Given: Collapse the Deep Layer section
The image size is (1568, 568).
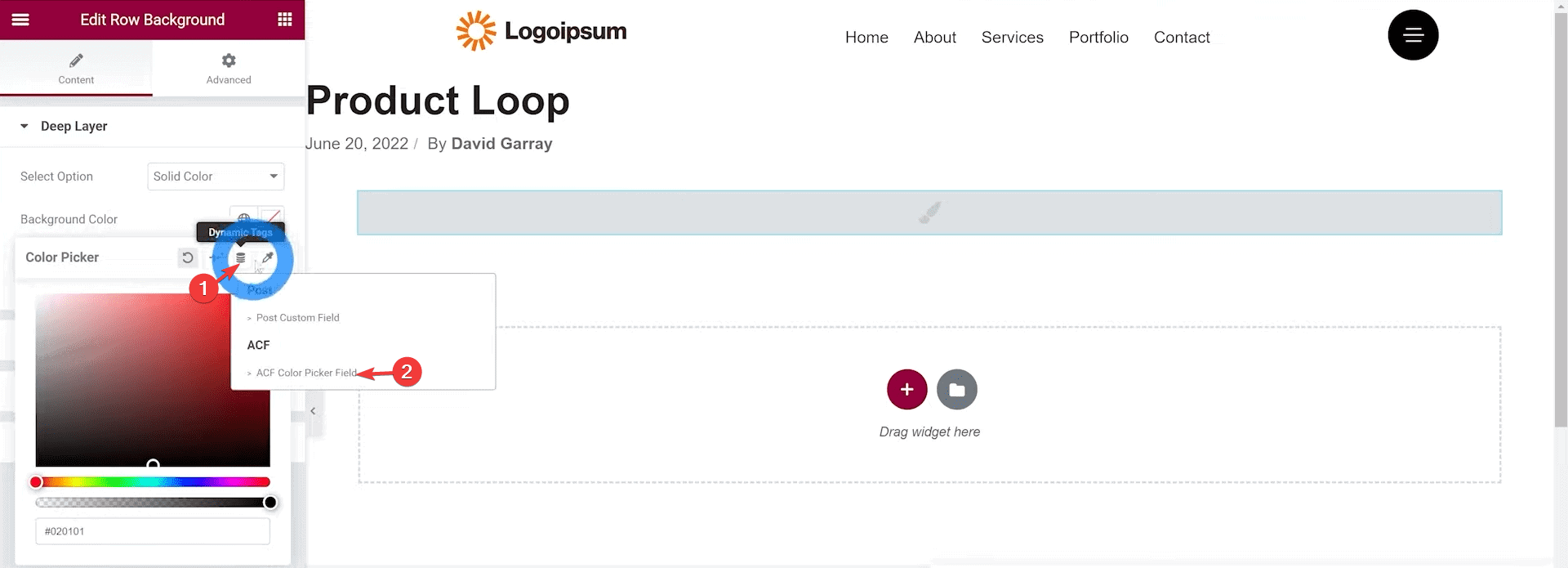Looking at the screenshot, I should coord(24,126).
